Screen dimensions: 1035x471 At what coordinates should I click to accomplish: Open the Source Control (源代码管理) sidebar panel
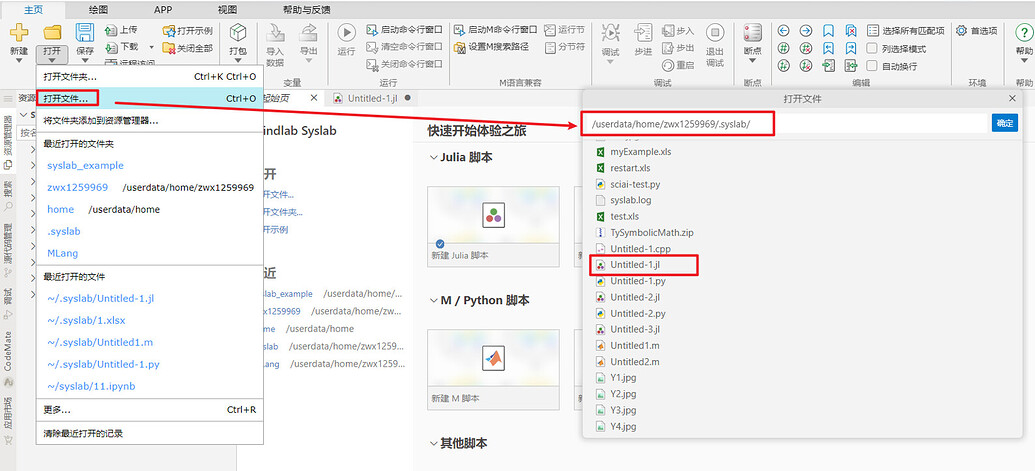pyautogui.click(x=9, y=251)
